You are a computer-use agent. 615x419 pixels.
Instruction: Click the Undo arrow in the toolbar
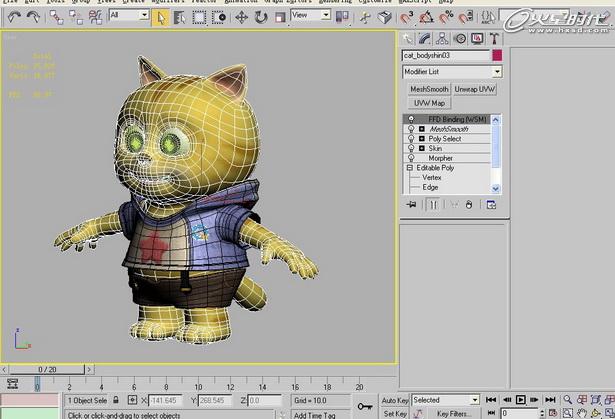(x=15, y=17)
